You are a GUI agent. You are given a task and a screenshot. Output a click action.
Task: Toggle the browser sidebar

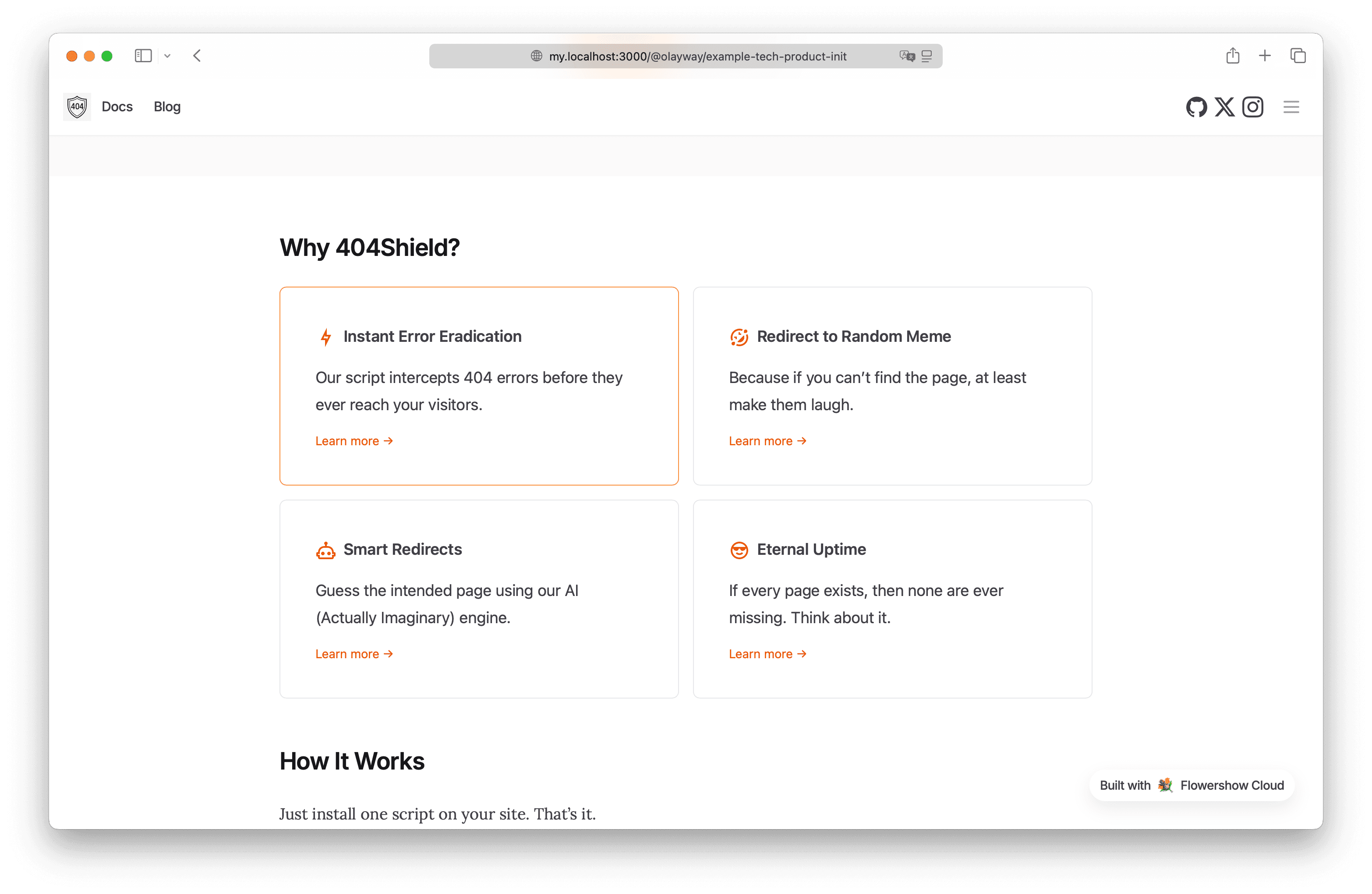pyautogui.click(x=143, y=56)
